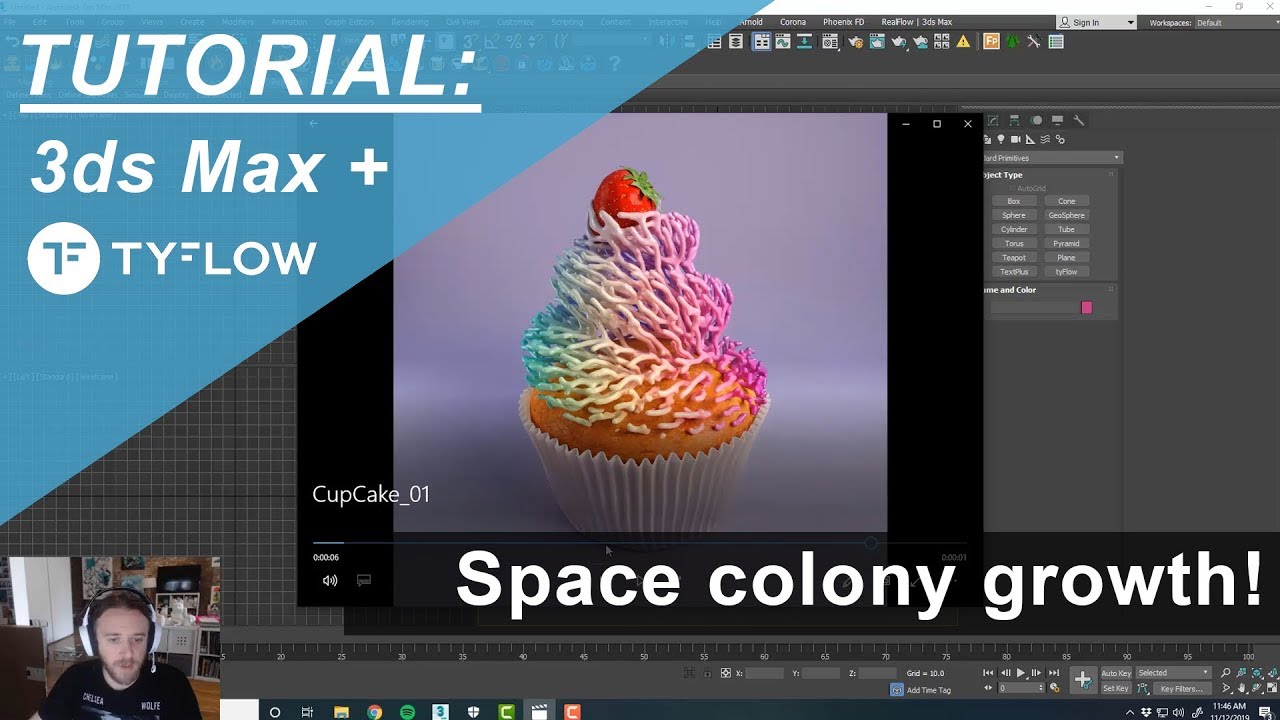The width and height of the screenshot is (1280, 720).
Task: Open Render Setup teapot with gear icon
Action: [x=856, y=42]
